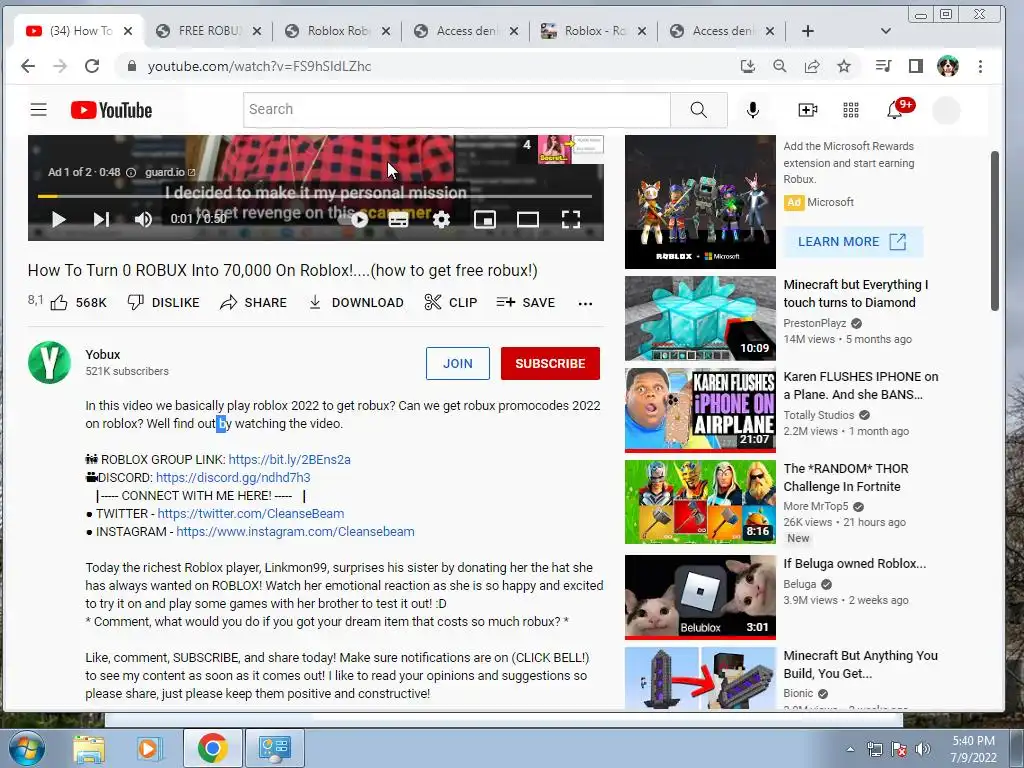Bookmark this page star
The width and height of the screenshot is (1024, 768).
click(x=844, y=66)
